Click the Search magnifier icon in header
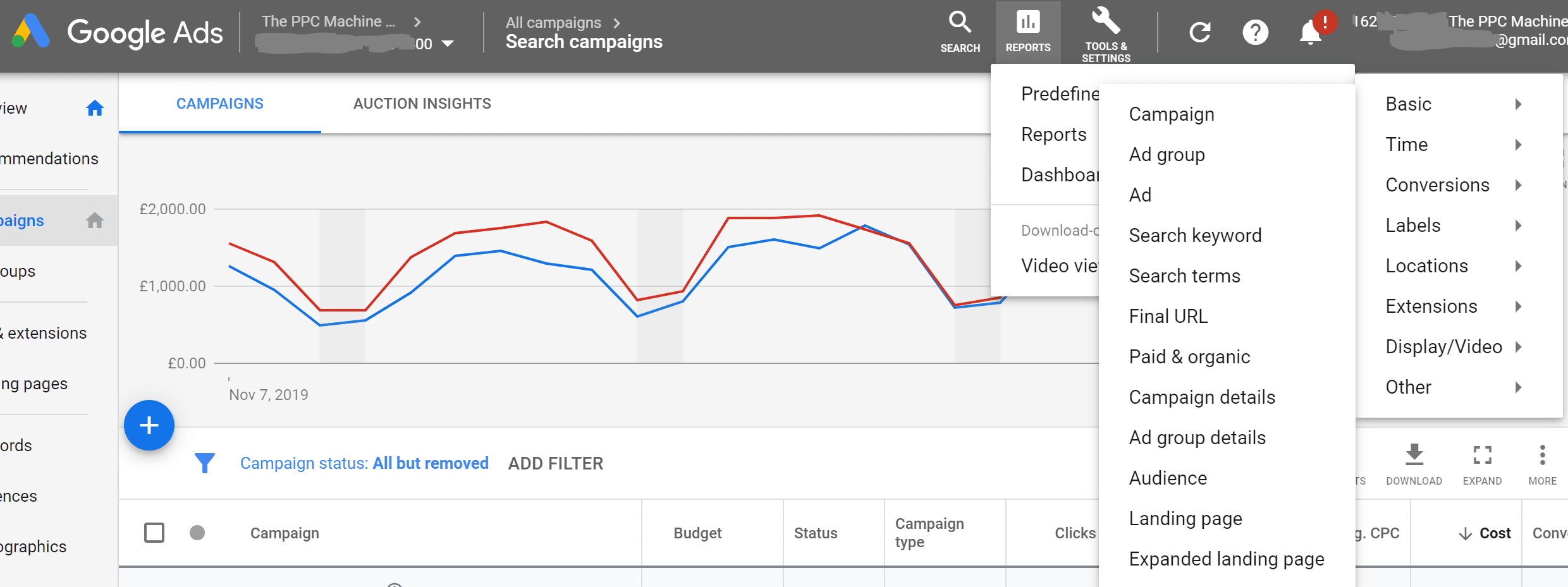This screenshot has width=1568, height=587. [x=960, y=24]
